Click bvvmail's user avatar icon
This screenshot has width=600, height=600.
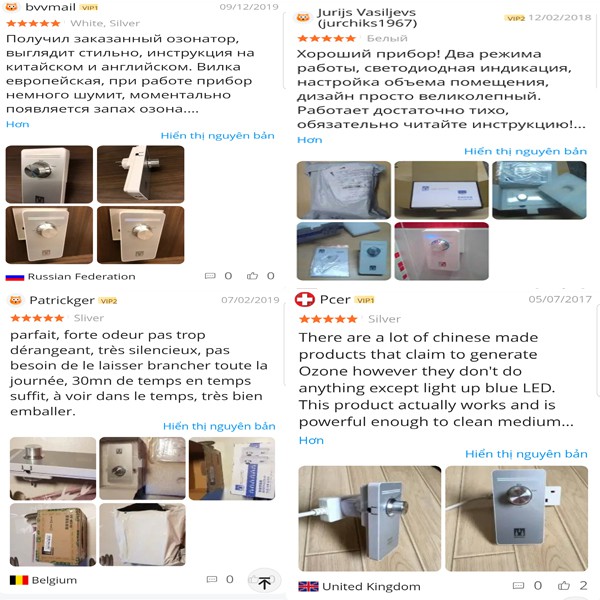coord(12,7)
